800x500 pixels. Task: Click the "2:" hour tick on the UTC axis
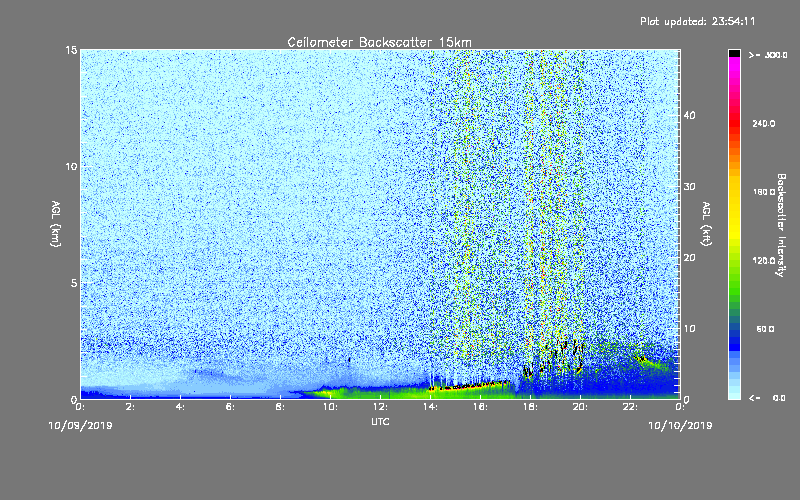(x=131, y=407)
